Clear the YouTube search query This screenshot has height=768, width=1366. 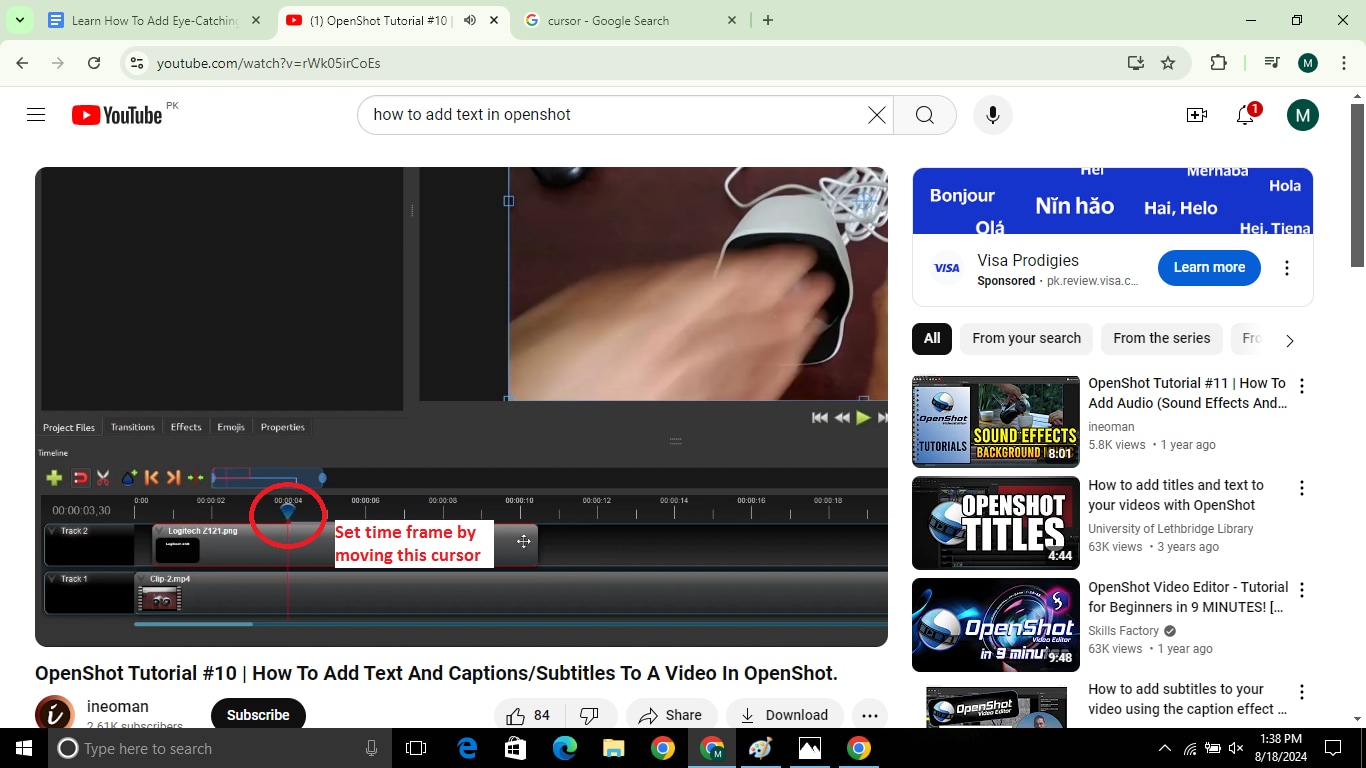pos(876,115)
